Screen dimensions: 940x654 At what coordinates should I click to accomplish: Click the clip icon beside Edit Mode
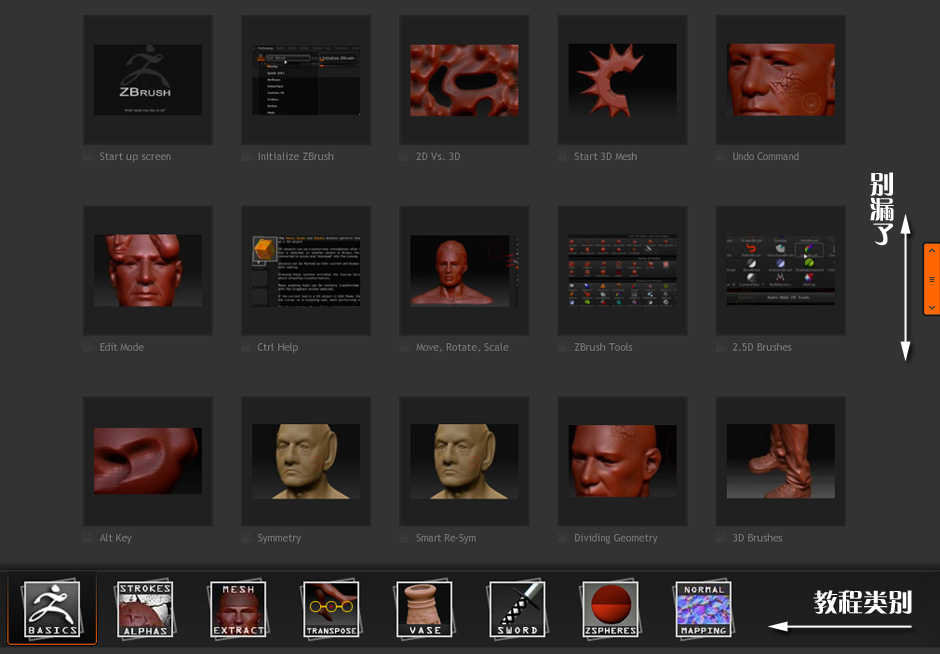[88, 347]
